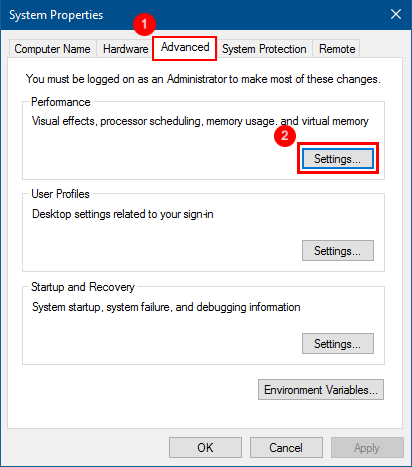
Task: Open the Hardware tab
Action: pos(125,49)
